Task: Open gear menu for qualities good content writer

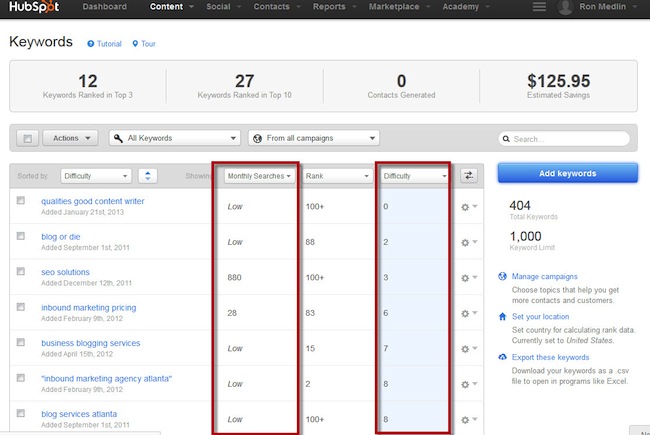Action: click(x=469, y=207)
